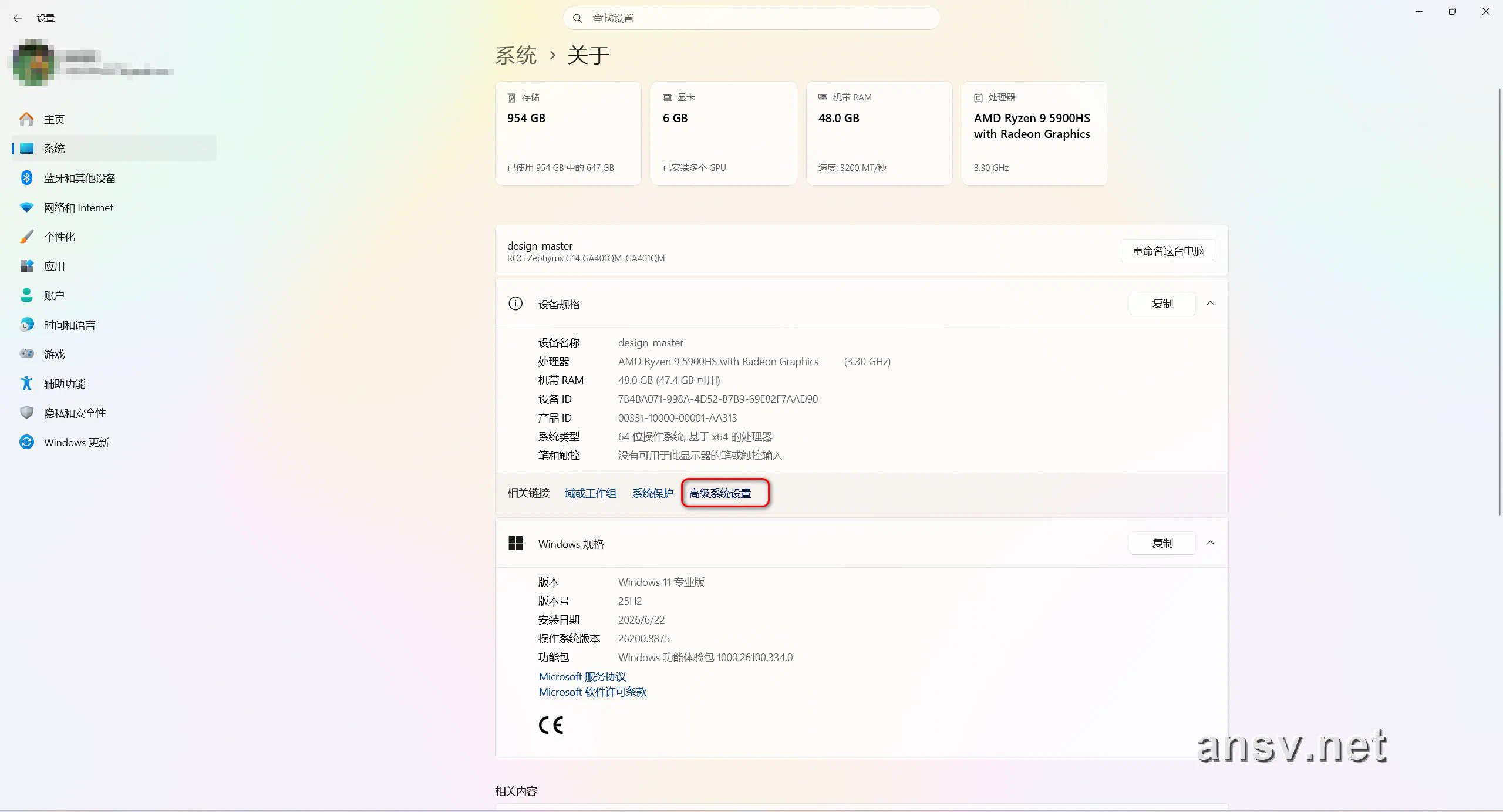
Task: Click the user profile avatar picture
Action: [x=34, y=62]
